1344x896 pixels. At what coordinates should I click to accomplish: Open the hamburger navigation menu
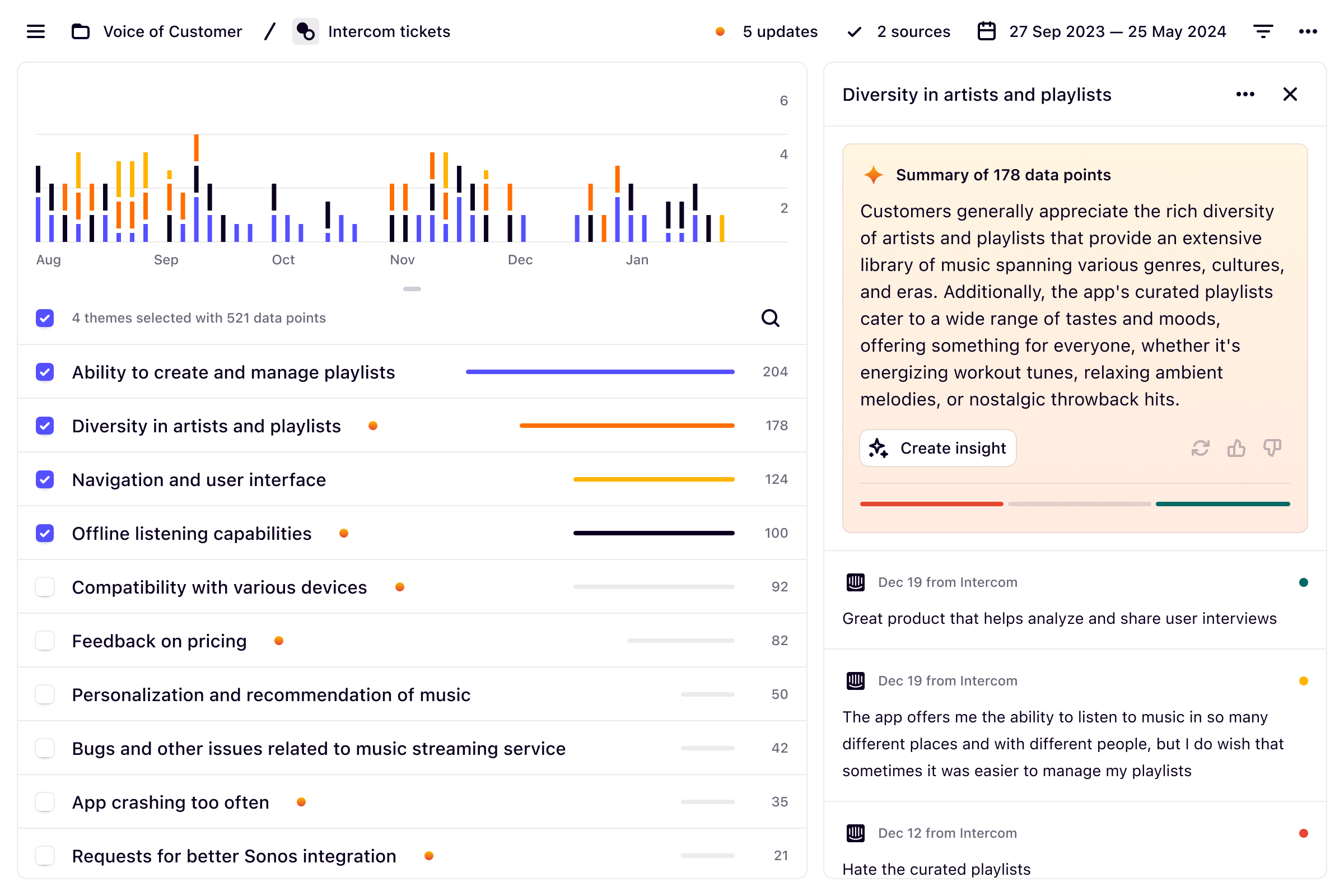tap(35, 31)
